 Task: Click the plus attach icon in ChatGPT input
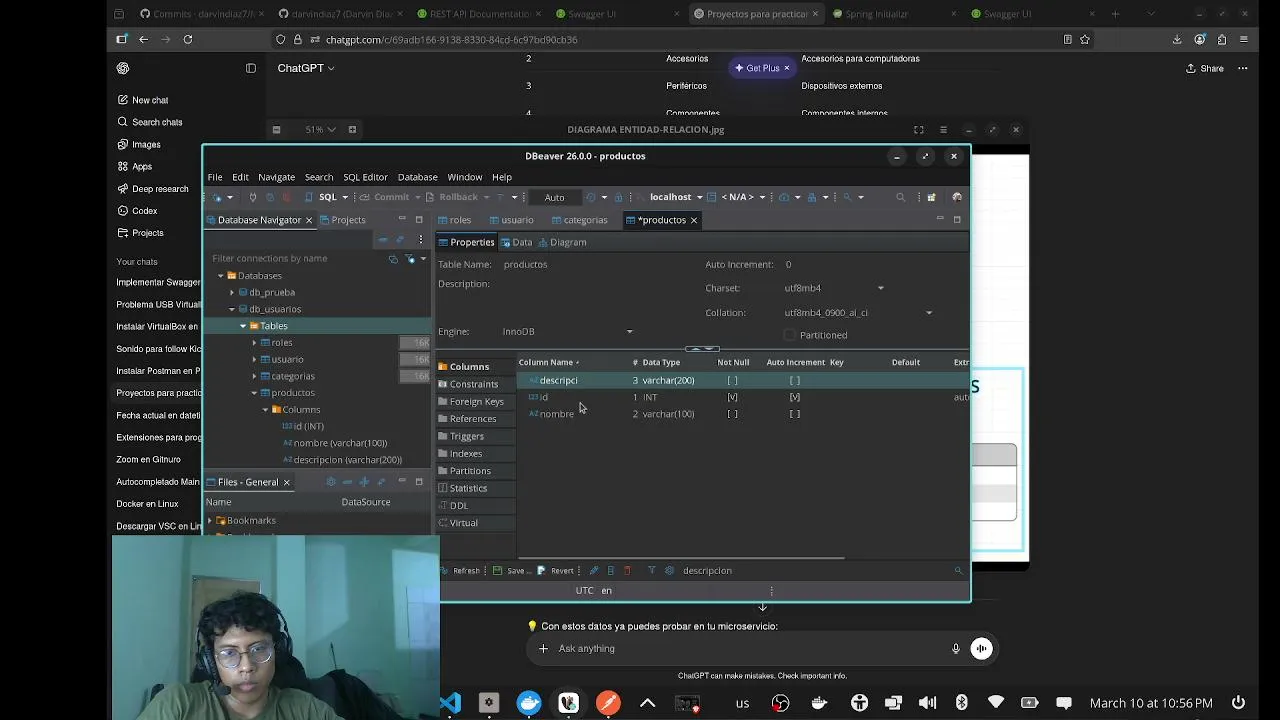point(543,648)
